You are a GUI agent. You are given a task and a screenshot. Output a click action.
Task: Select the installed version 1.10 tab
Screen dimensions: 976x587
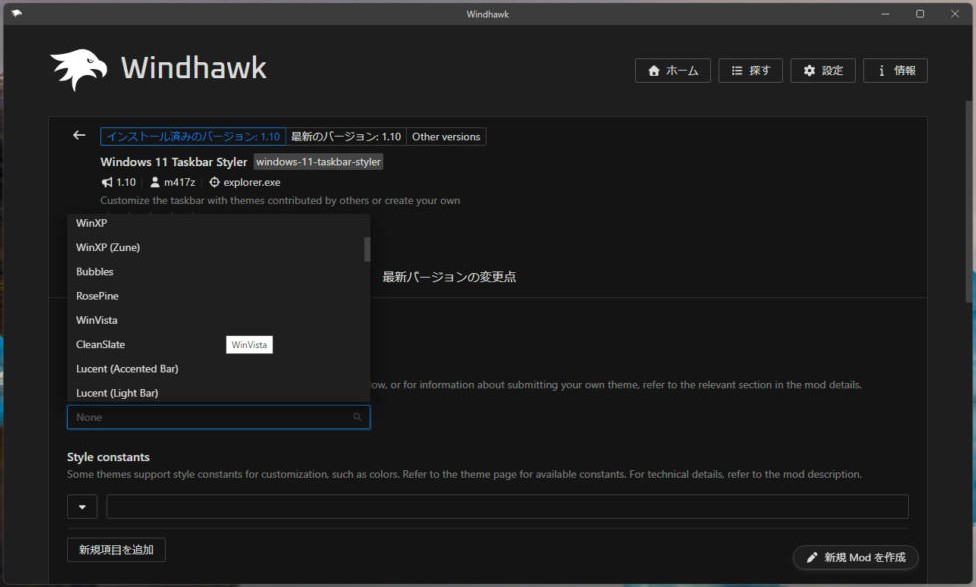click(193, 136)
